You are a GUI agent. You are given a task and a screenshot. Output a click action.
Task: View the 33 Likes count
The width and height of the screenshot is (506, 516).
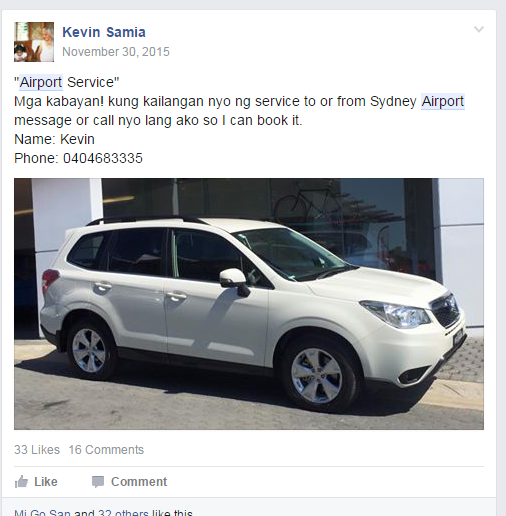[x=37, y=450]
